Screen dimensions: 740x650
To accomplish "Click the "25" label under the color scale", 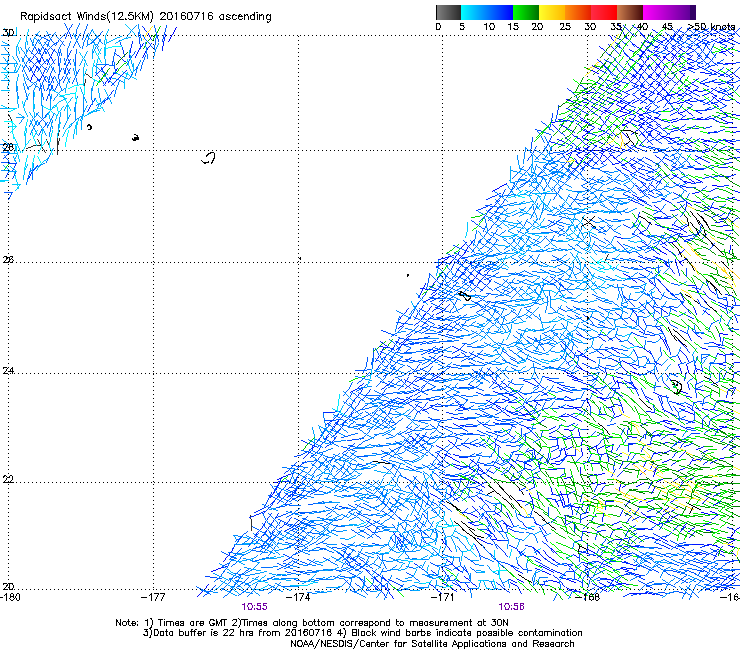I will [565, 27].
